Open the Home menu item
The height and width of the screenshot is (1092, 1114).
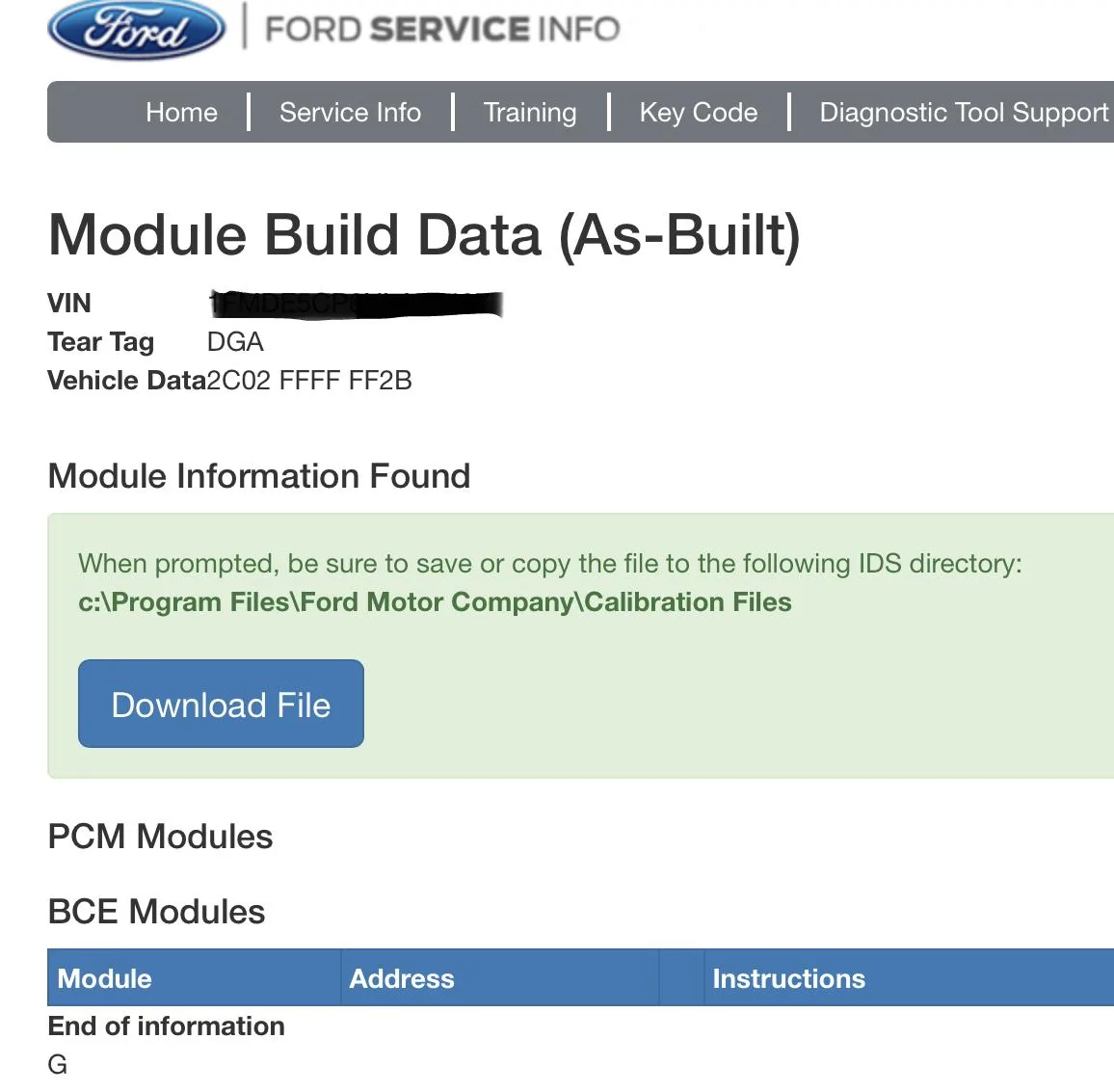tap(181, 112)
